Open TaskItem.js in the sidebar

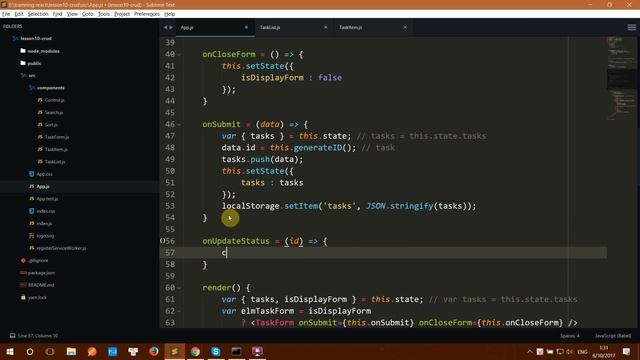[x=56, y=149]
